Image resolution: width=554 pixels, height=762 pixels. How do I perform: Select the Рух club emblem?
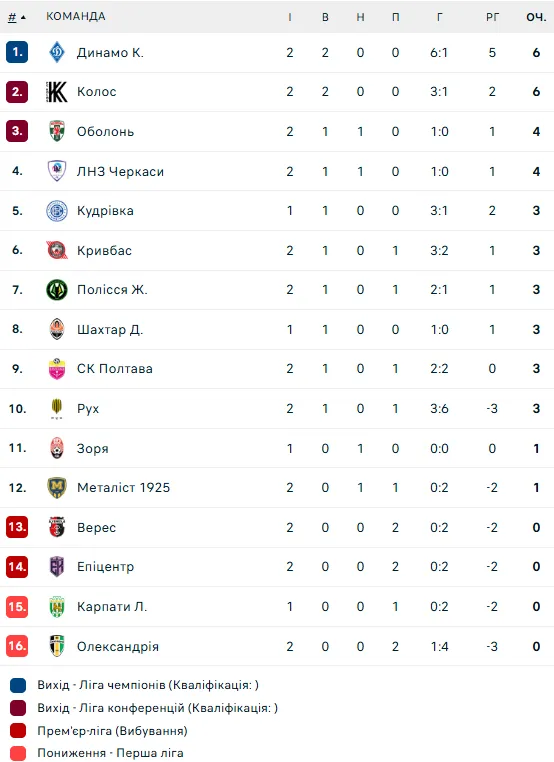click(x=57, y=409)
